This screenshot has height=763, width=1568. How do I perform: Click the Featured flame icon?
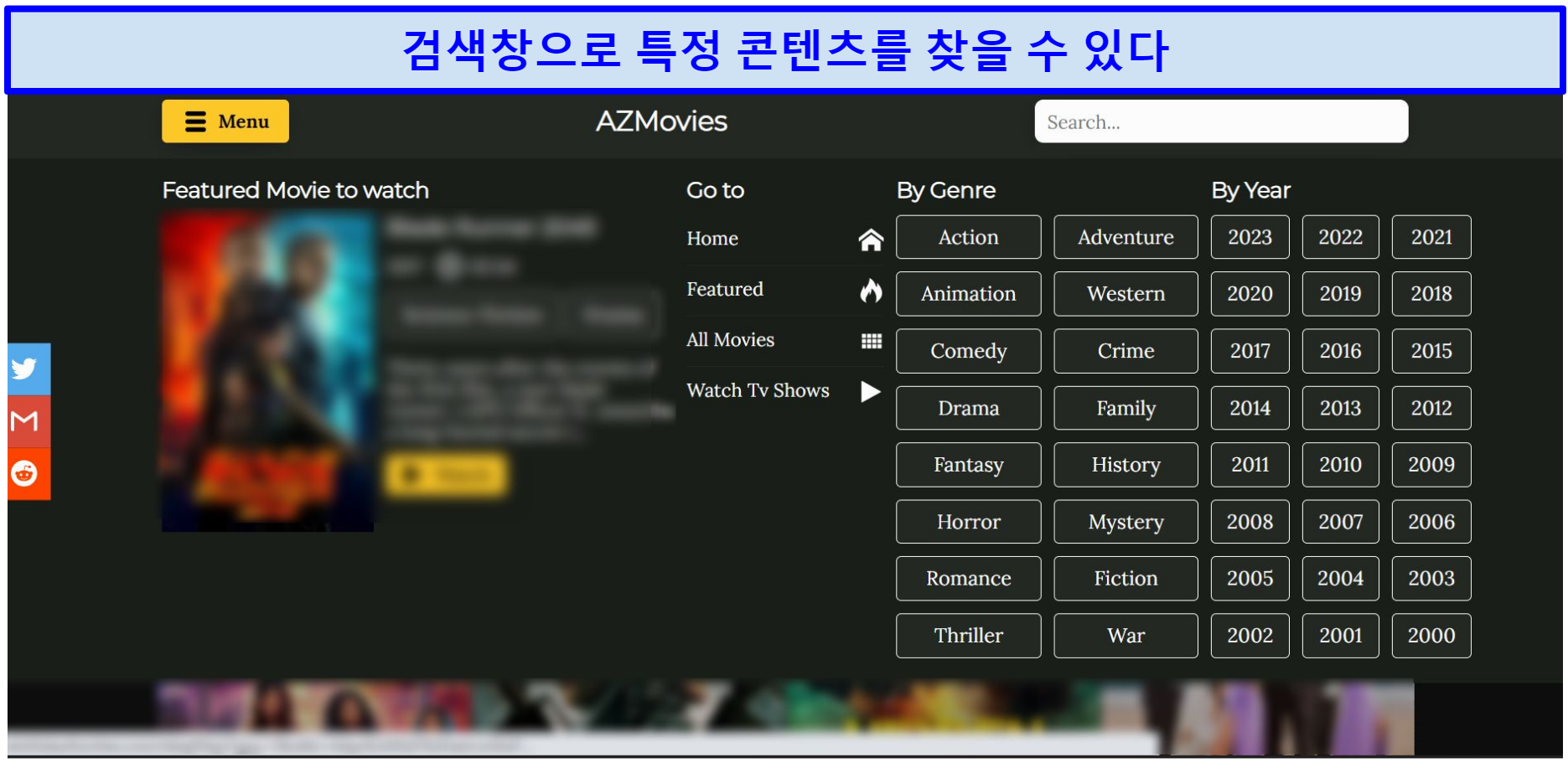pyautogui.click(x=871, y=290)
